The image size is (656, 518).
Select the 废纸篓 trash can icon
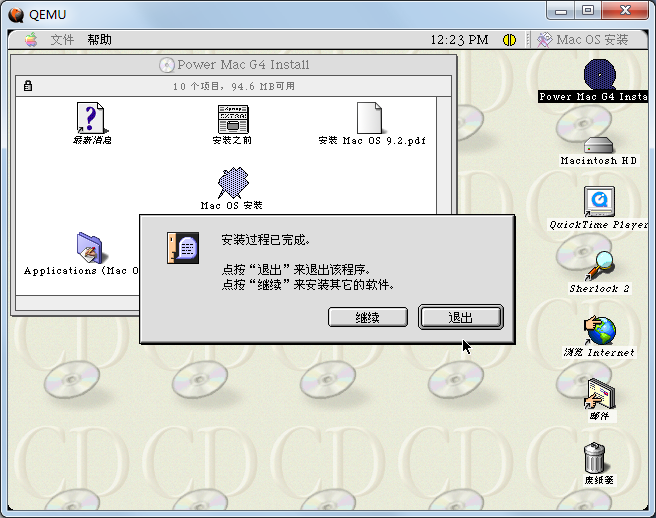coord(594,458)
